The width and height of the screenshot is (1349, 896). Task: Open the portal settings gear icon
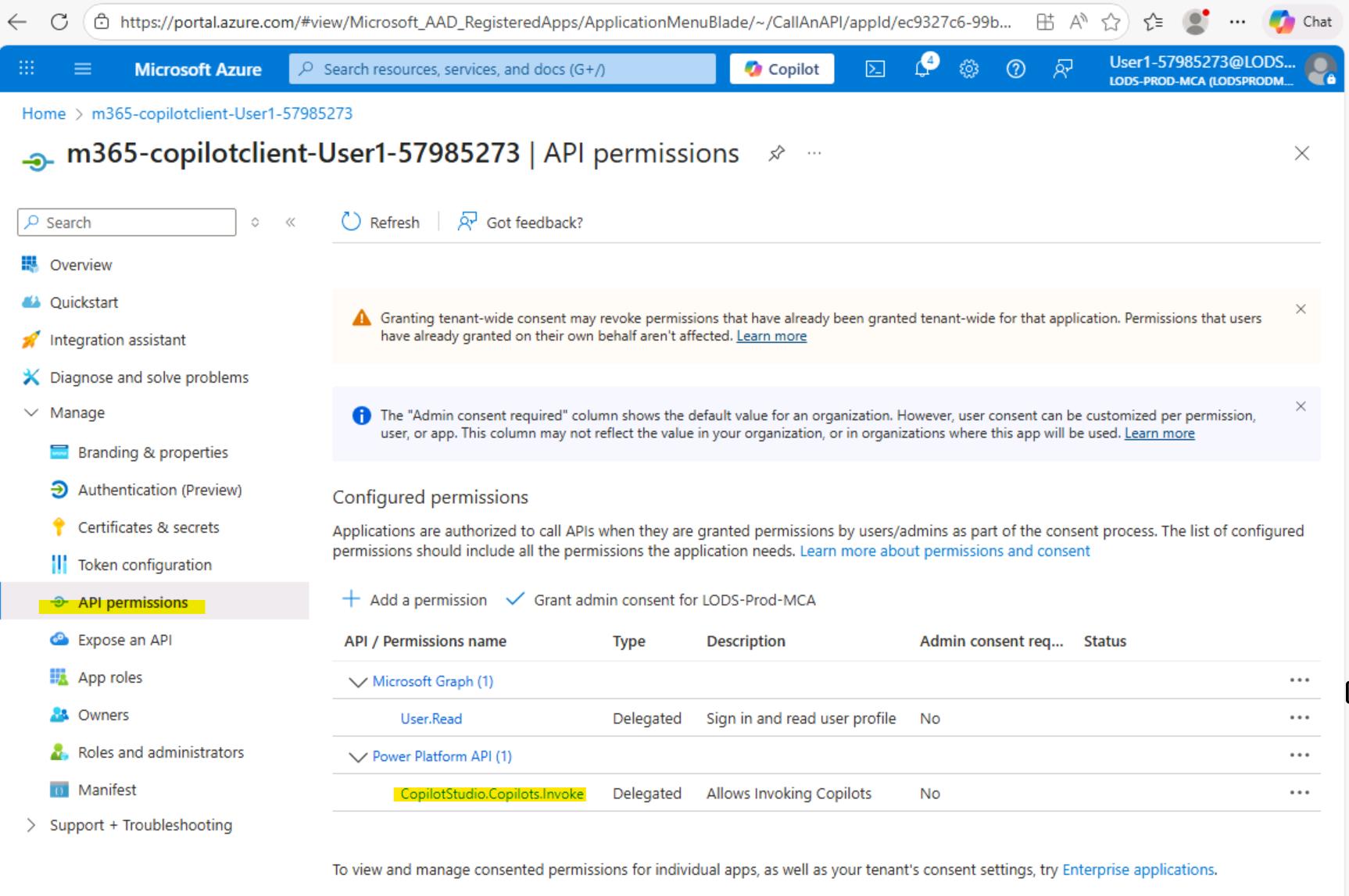click(969, 70)
